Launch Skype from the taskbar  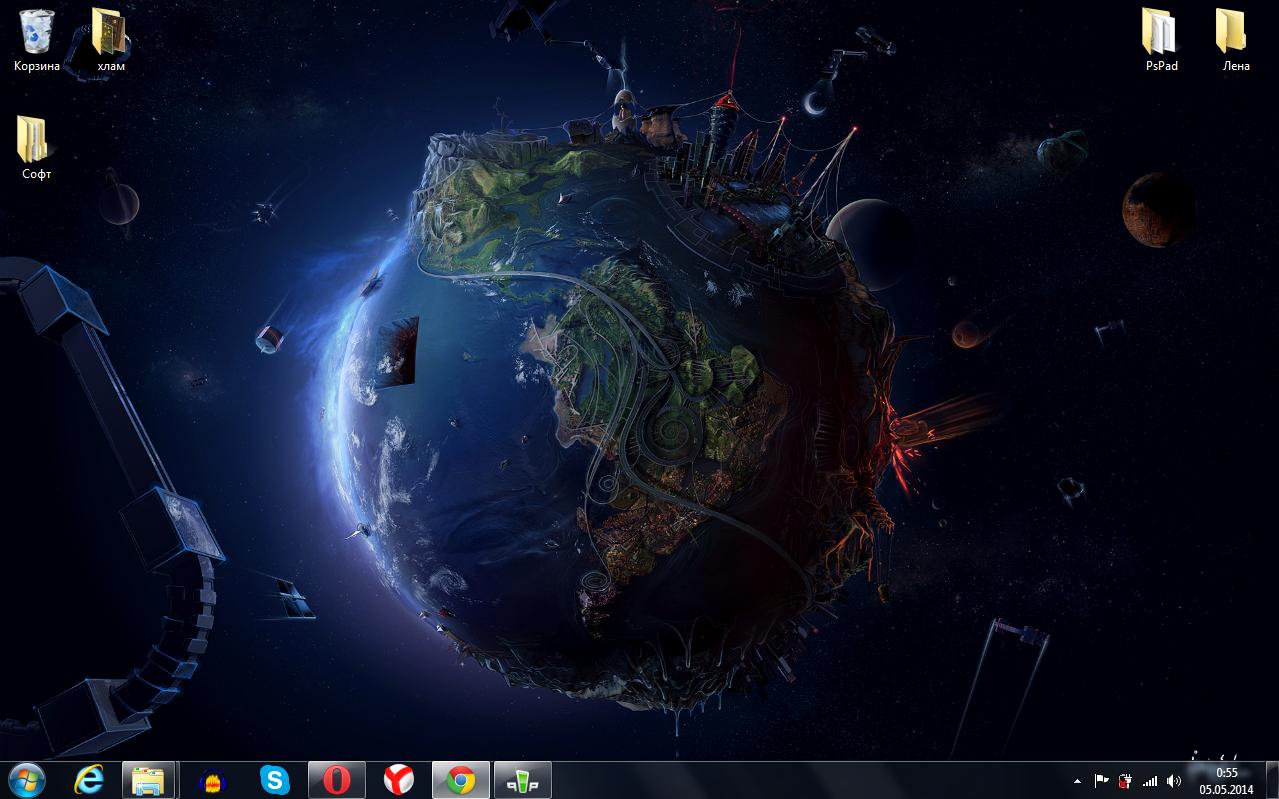pyautogui.click(x=274, y=780)
